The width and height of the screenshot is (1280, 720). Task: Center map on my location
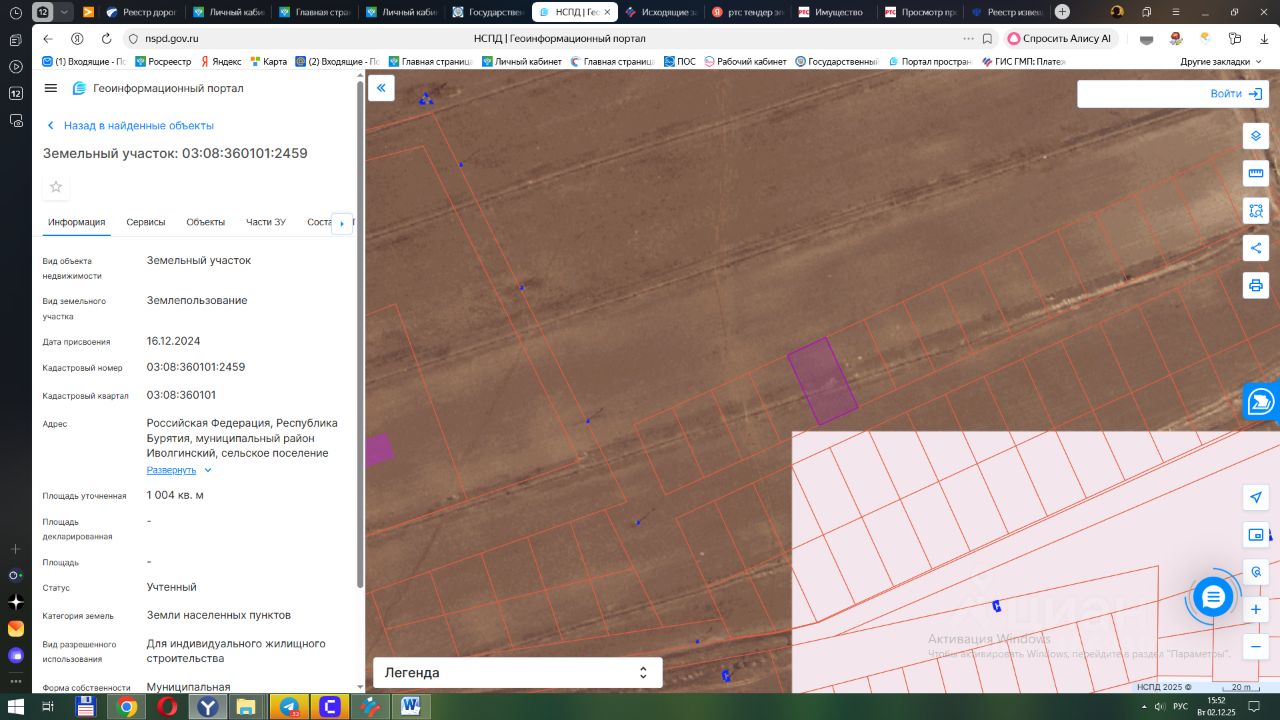1256,497
